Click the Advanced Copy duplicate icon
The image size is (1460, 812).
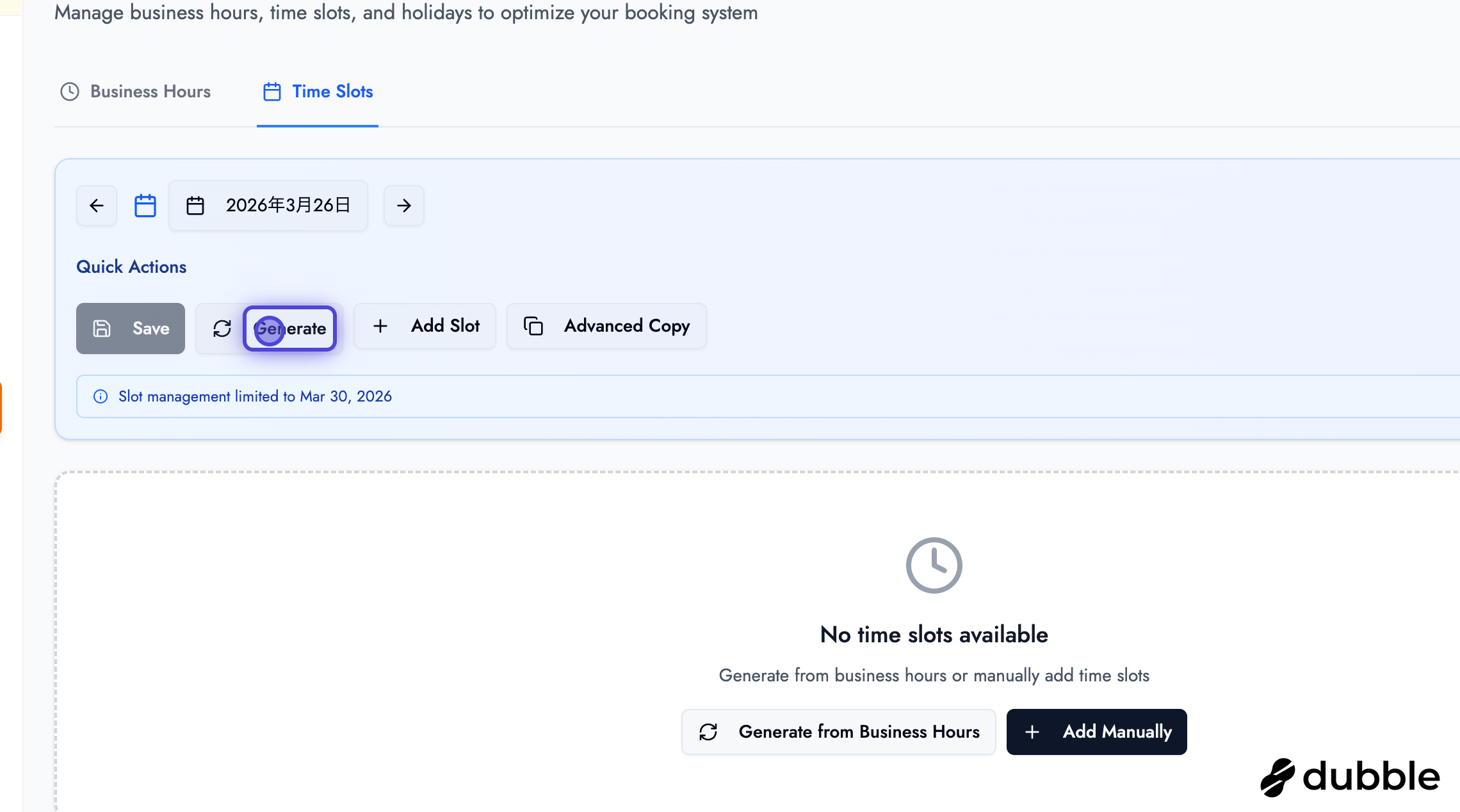tap(533, 326)
